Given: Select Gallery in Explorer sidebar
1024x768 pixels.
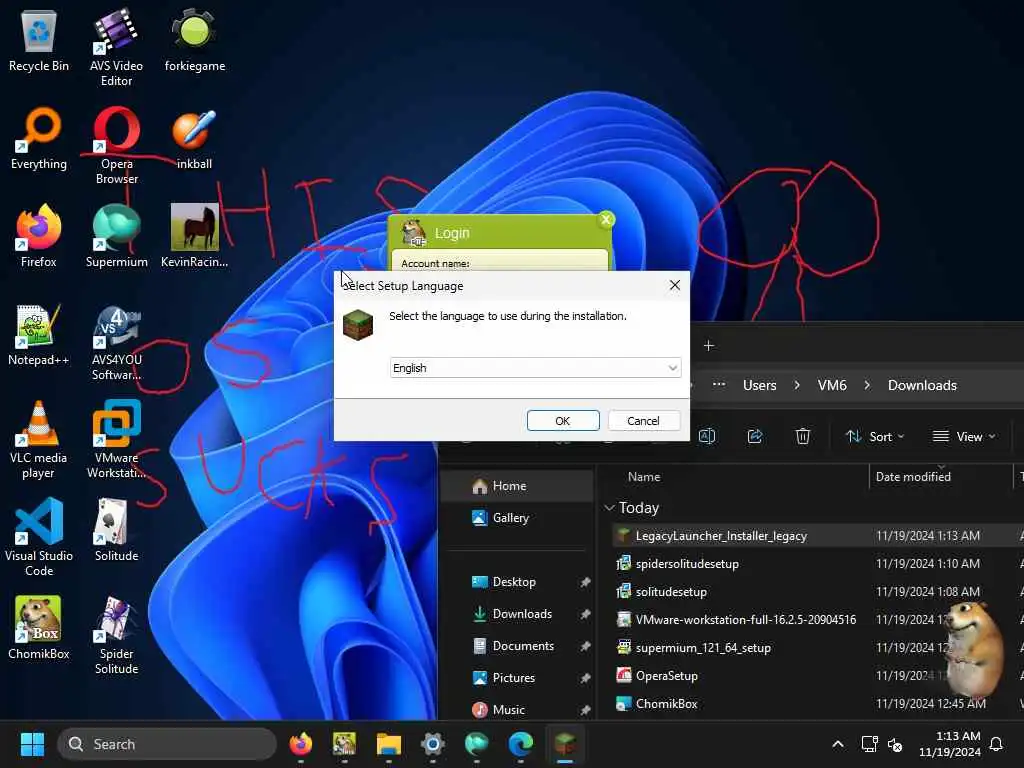Looking at the screenshot, I should tap(517, 518).
